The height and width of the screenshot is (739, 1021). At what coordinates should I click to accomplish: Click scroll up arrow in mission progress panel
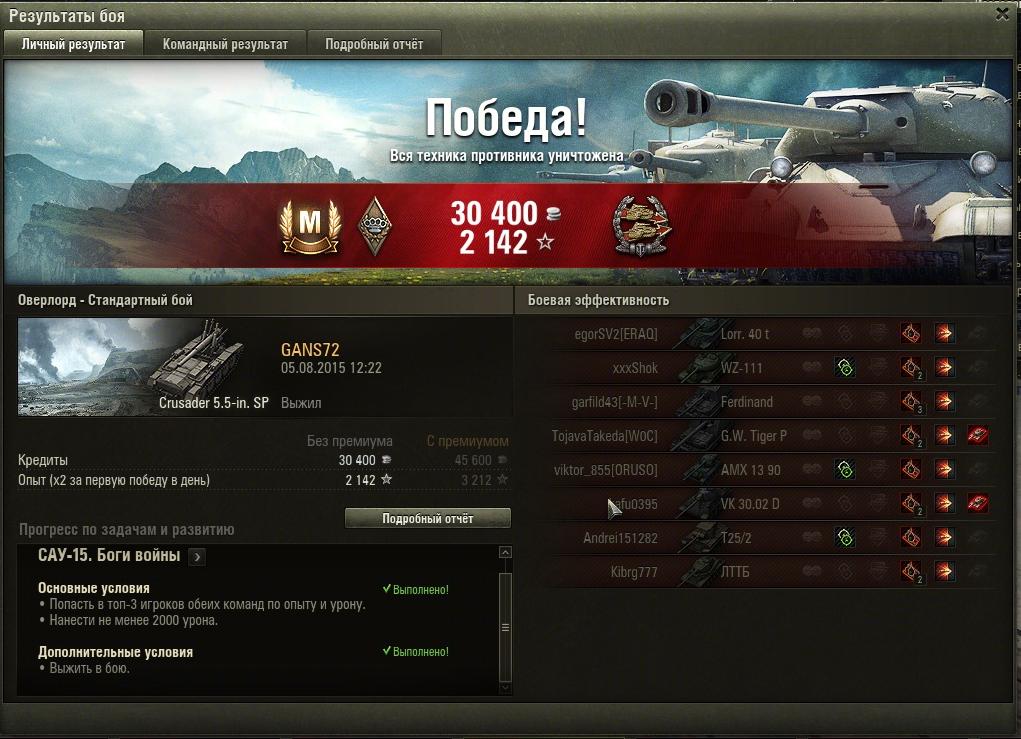pos(505,553)
